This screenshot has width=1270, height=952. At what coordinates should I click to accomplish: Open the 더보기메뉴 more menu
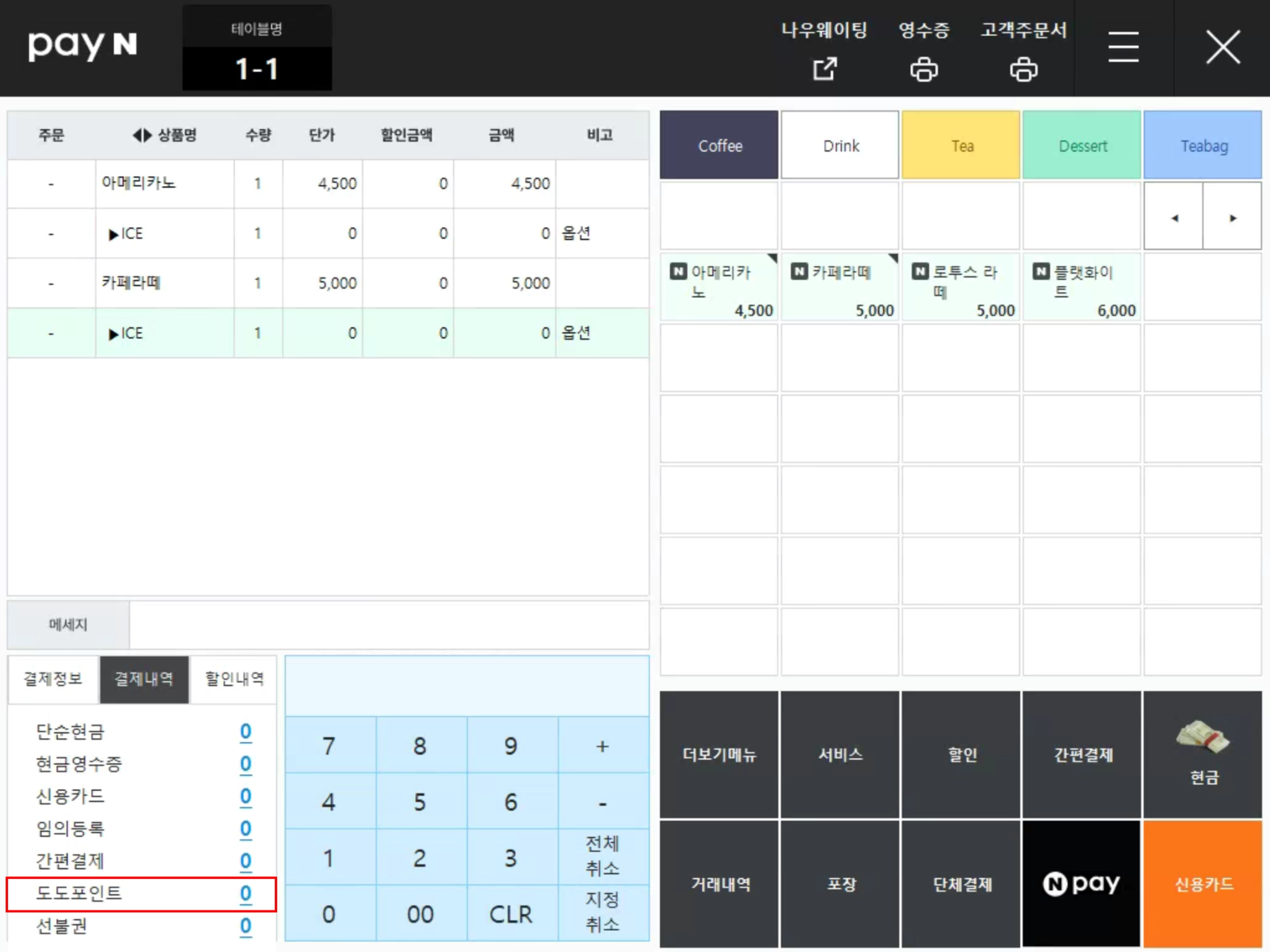(x=719, y=754)
